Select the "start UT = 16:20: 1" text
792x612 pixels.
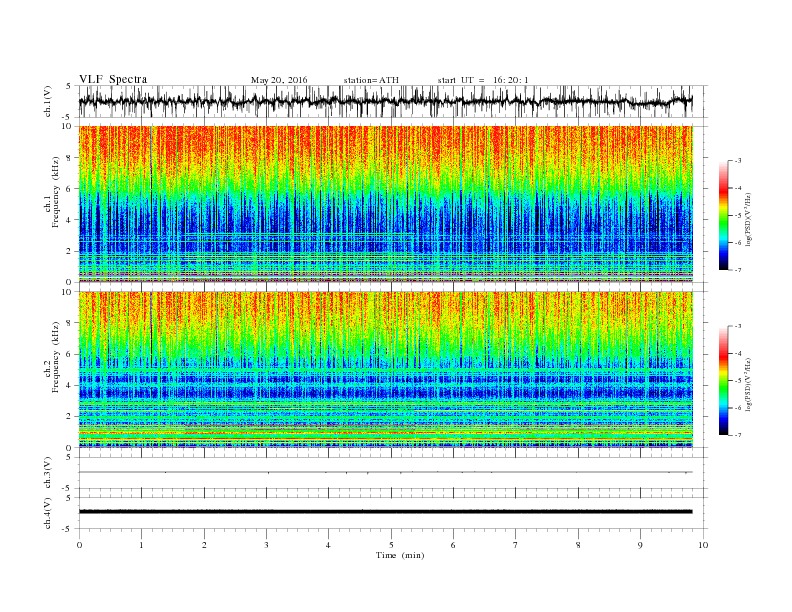[x=483, y=80]
